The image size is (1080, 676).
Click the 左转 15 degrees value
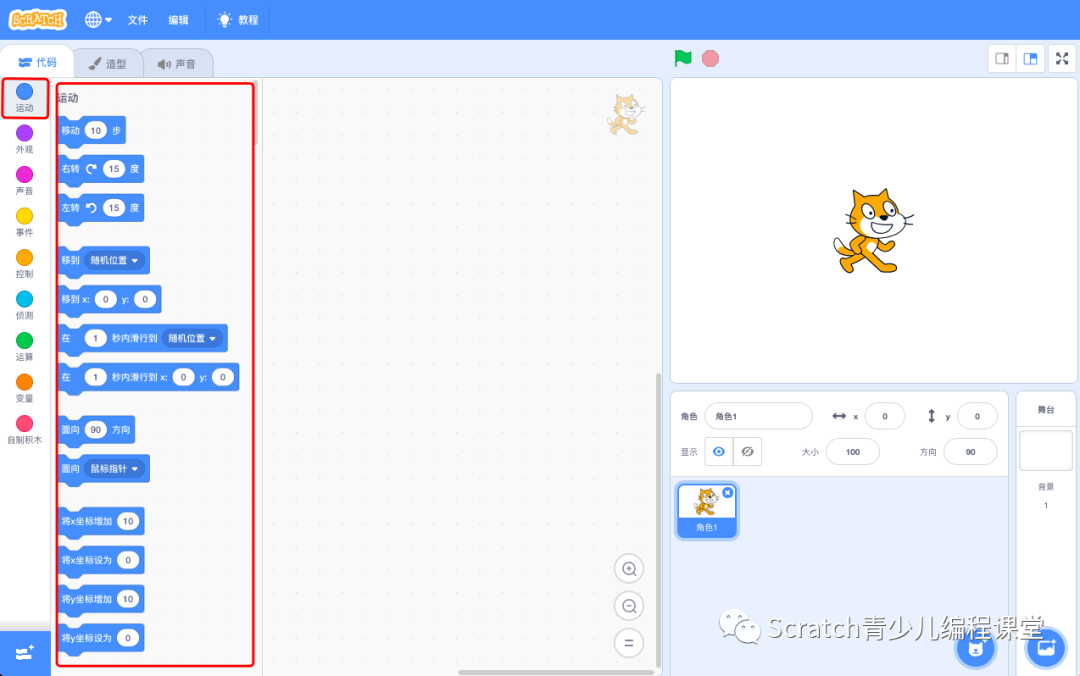coord(114,207)
